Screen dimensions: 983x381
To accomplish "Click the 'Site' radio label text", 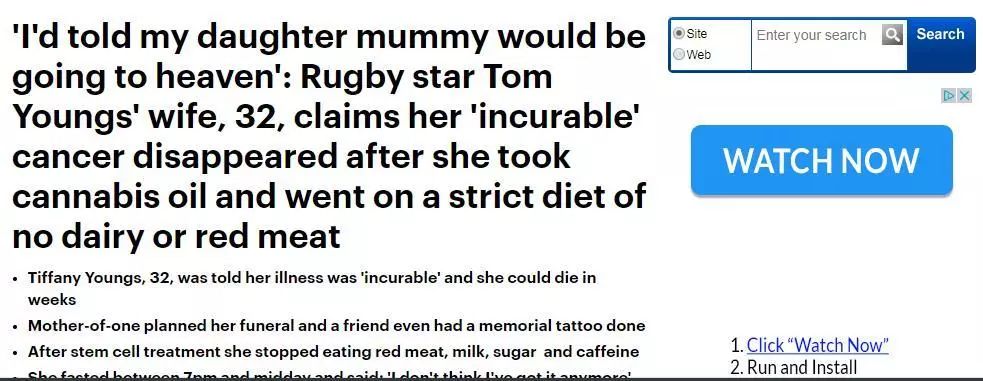I will (697, 34).
